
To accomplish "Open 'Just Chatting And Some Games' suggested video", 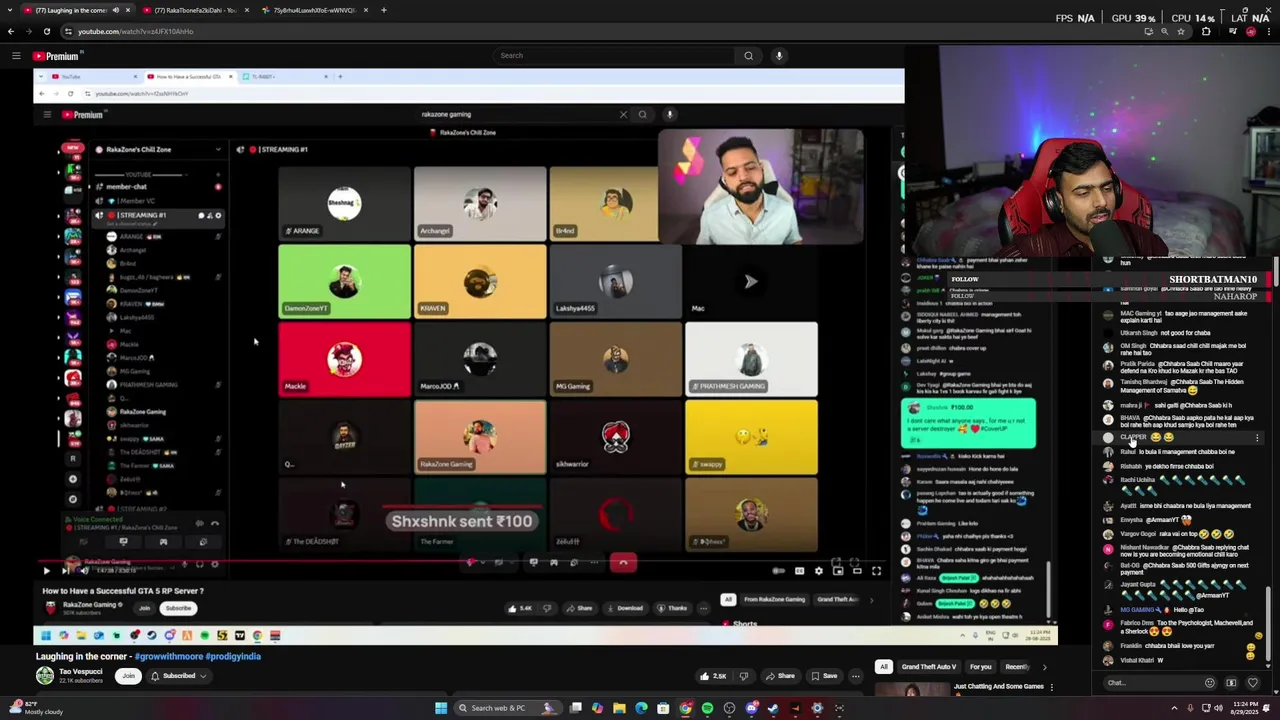I will tap(998, 687).
